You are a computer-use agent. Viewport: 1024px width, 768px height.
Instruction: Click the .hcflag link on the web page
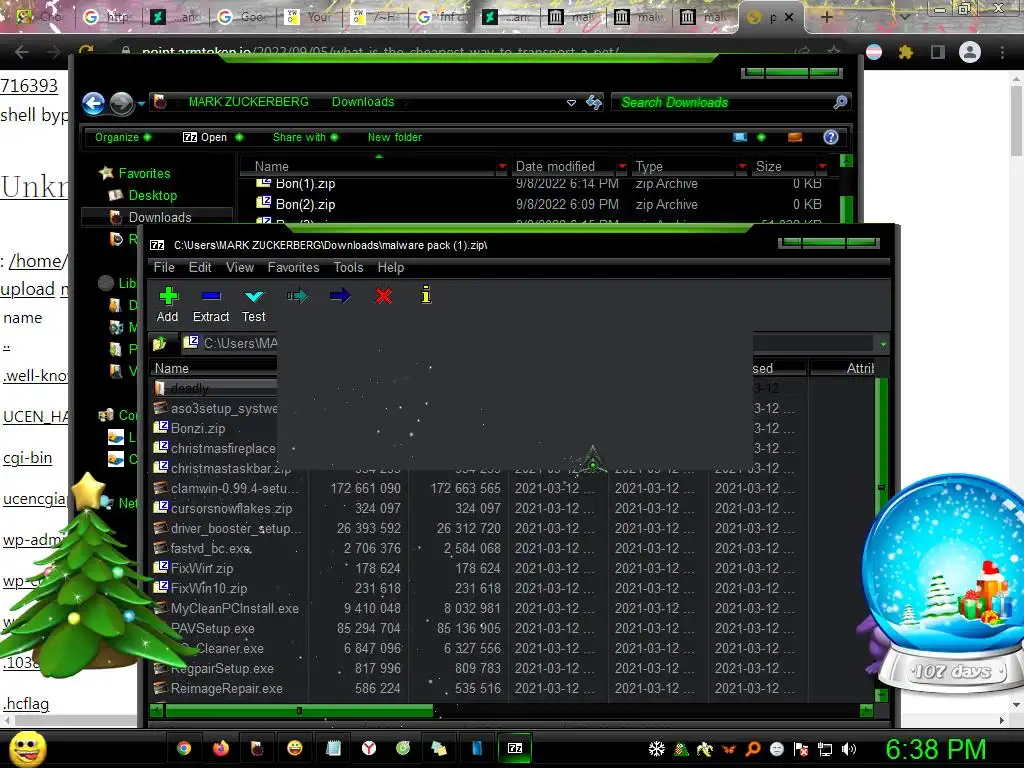pos(26,704)
